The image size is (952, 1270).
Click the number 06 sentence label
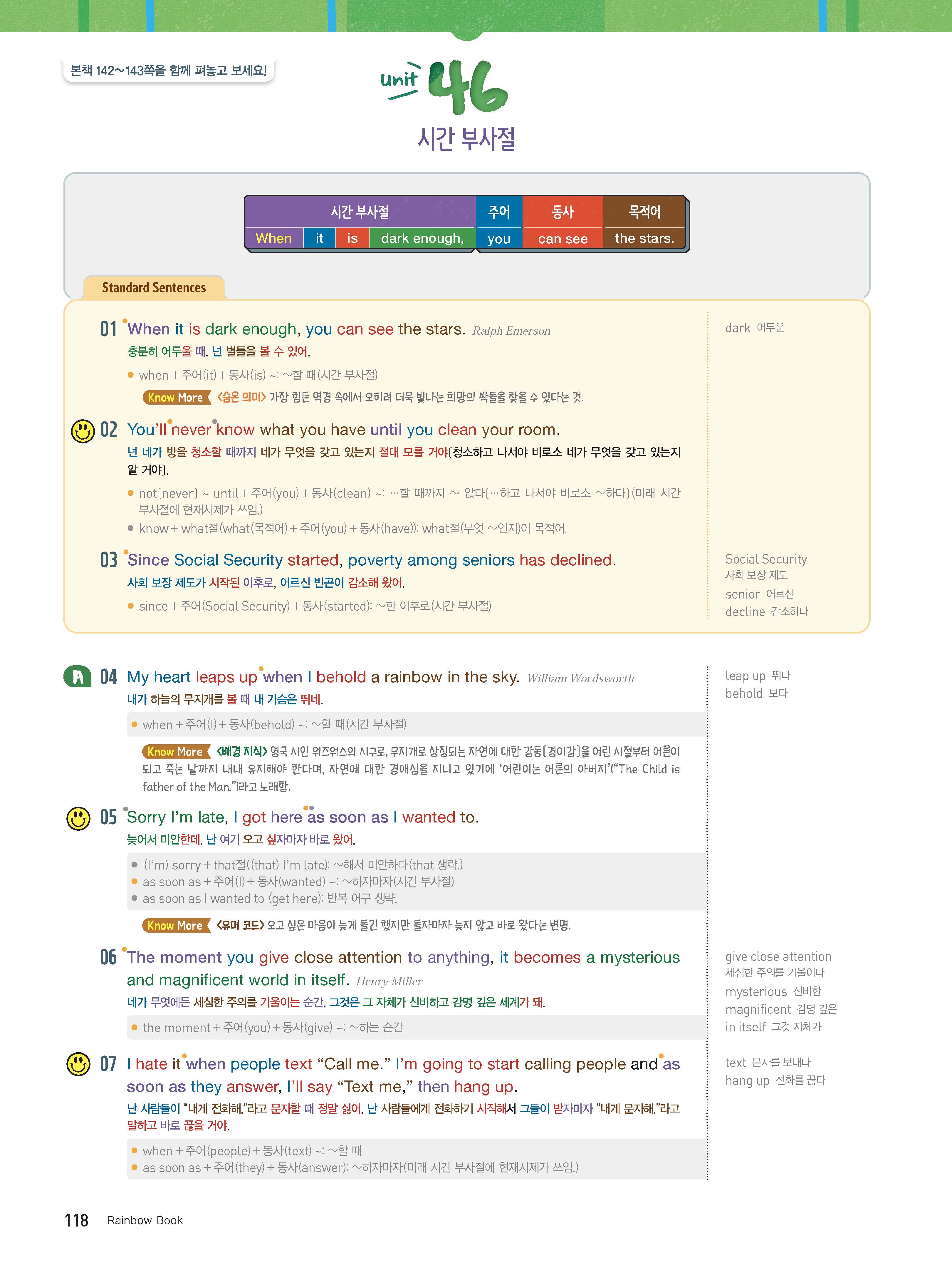pos(108,957)
